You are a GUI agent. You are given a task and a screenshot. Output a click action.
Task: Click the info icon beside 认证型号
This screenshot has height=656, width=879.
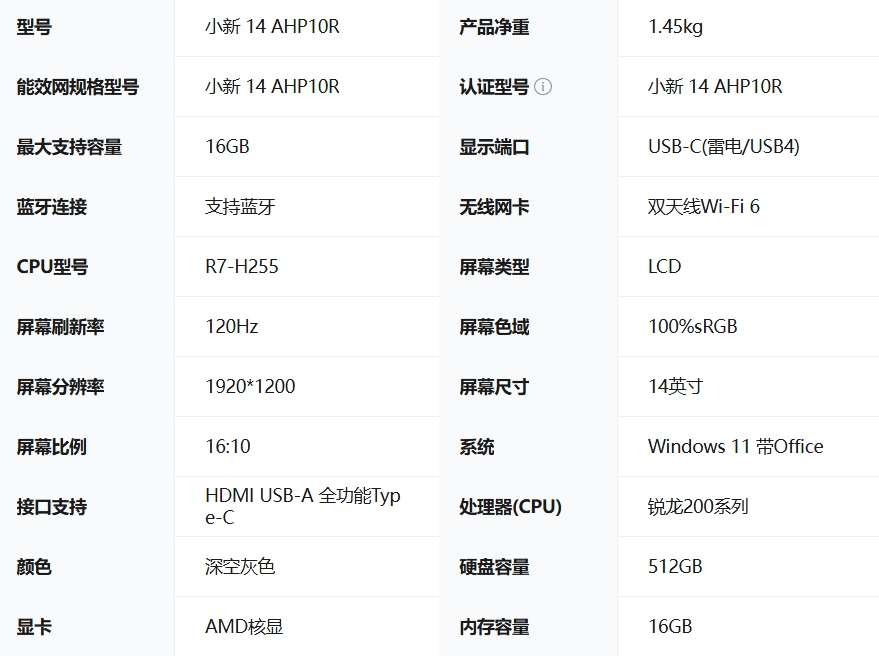543,87
